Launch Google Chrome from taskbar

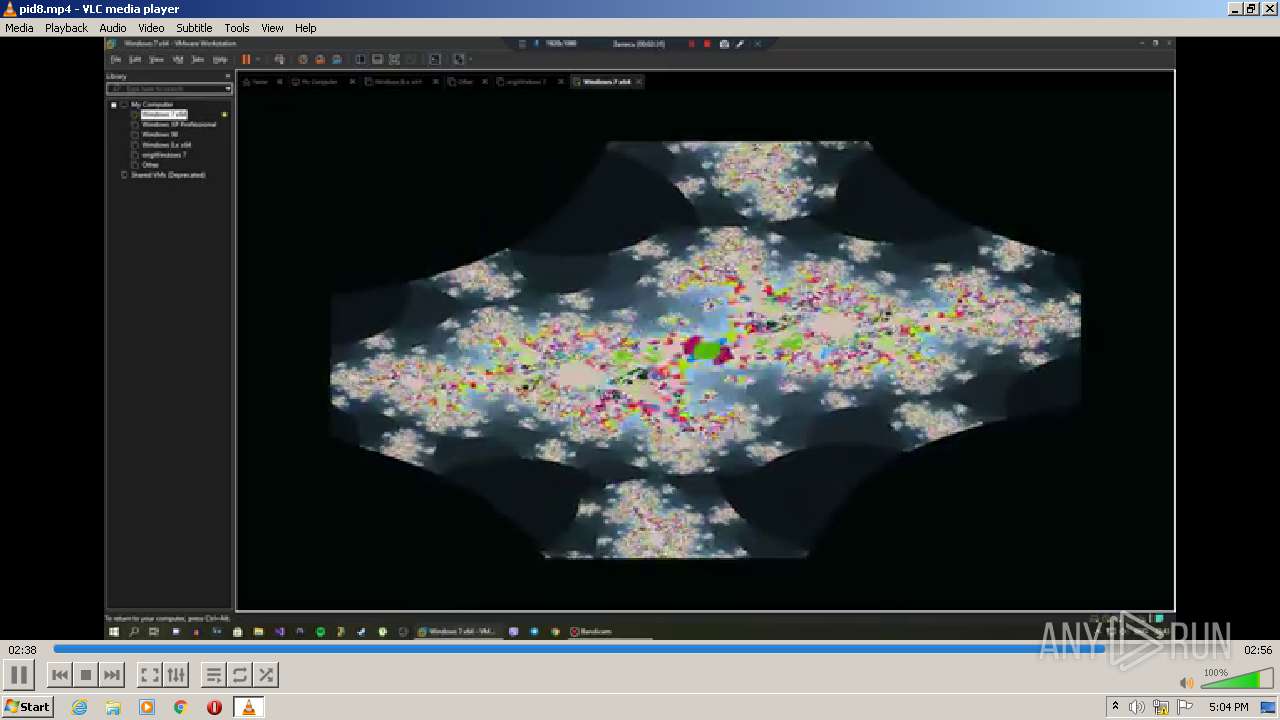[x=181, y=707]
